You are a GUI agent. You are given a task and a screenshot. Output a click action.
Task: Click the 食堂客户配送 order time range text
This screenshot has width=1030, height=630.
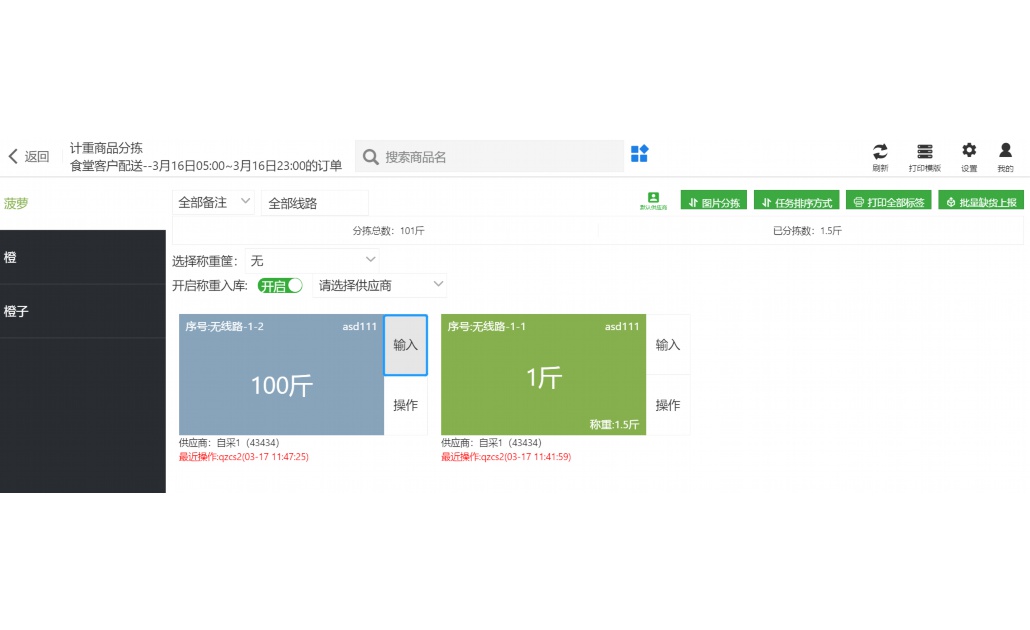click(x=206, y=166)
